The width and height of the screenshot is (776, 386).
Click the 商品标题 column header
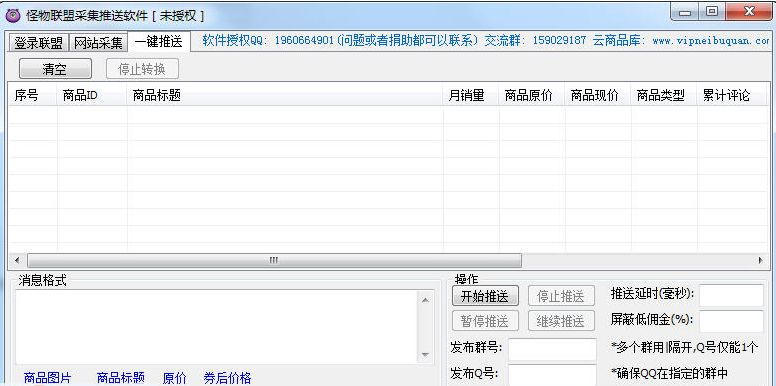(285, 96)
